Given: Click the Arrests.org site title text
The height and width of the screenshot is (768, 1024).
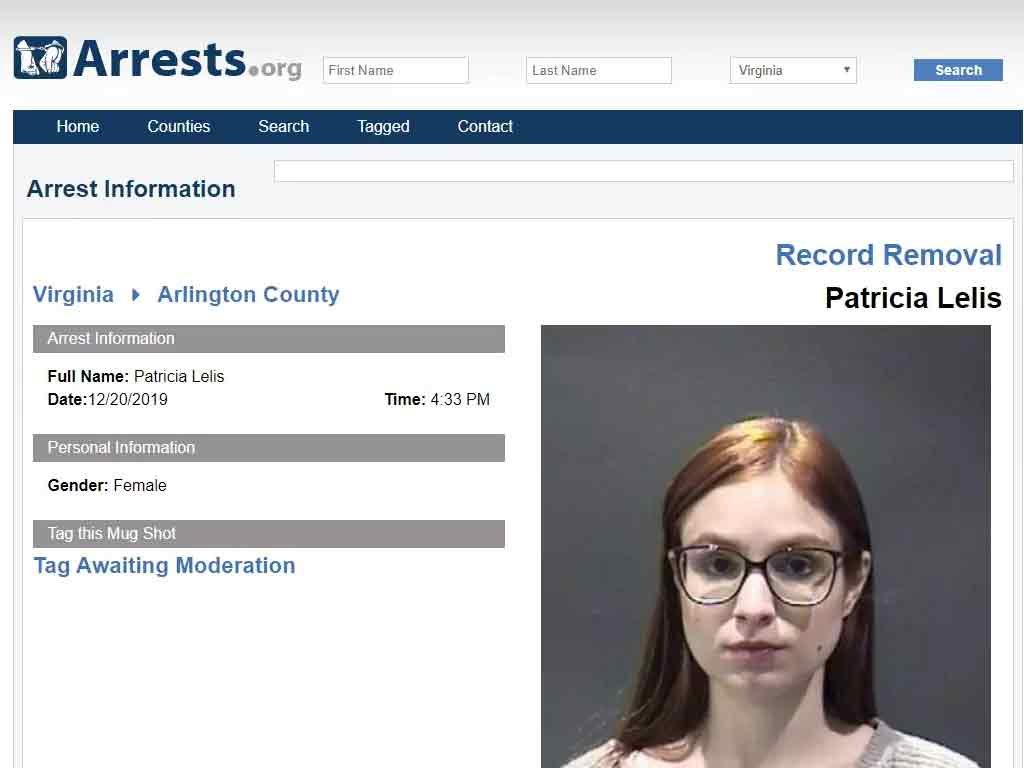Looking at the screenshot, I should click(x=187, y=59).
